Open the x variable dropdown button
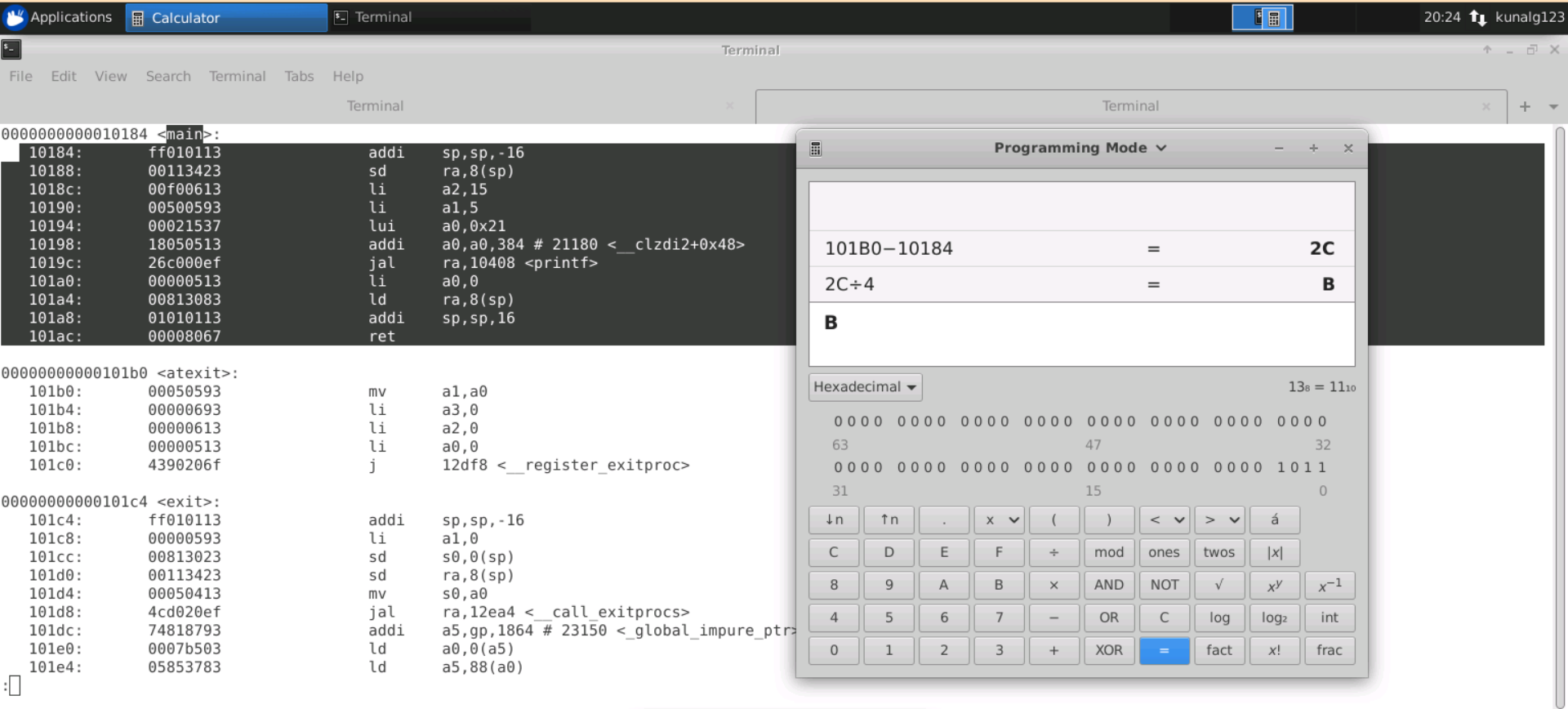1568x709 pixels. click(x=999, y=519)
